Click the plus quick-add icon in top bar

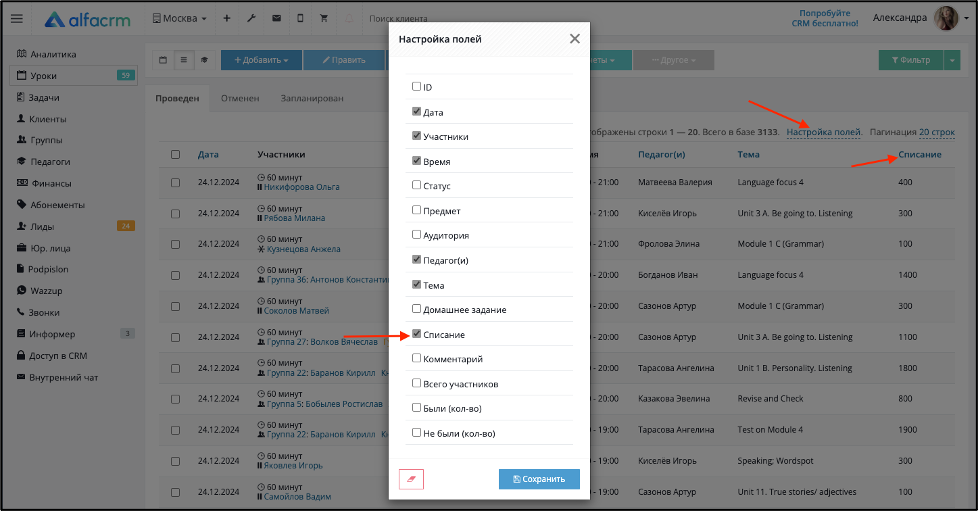[227, 19]
